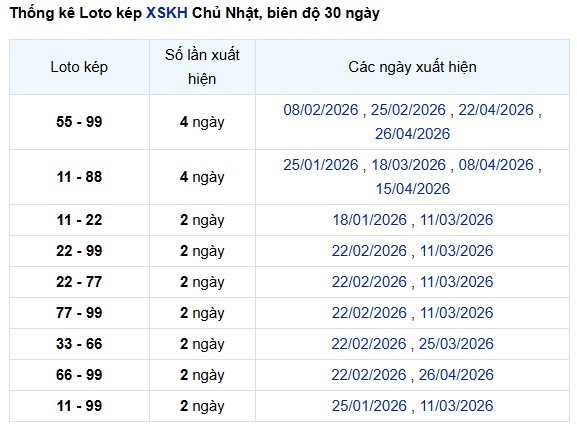Open the XSKH link in the heading
Screen dimensions: 577x428
coord(167,13)
